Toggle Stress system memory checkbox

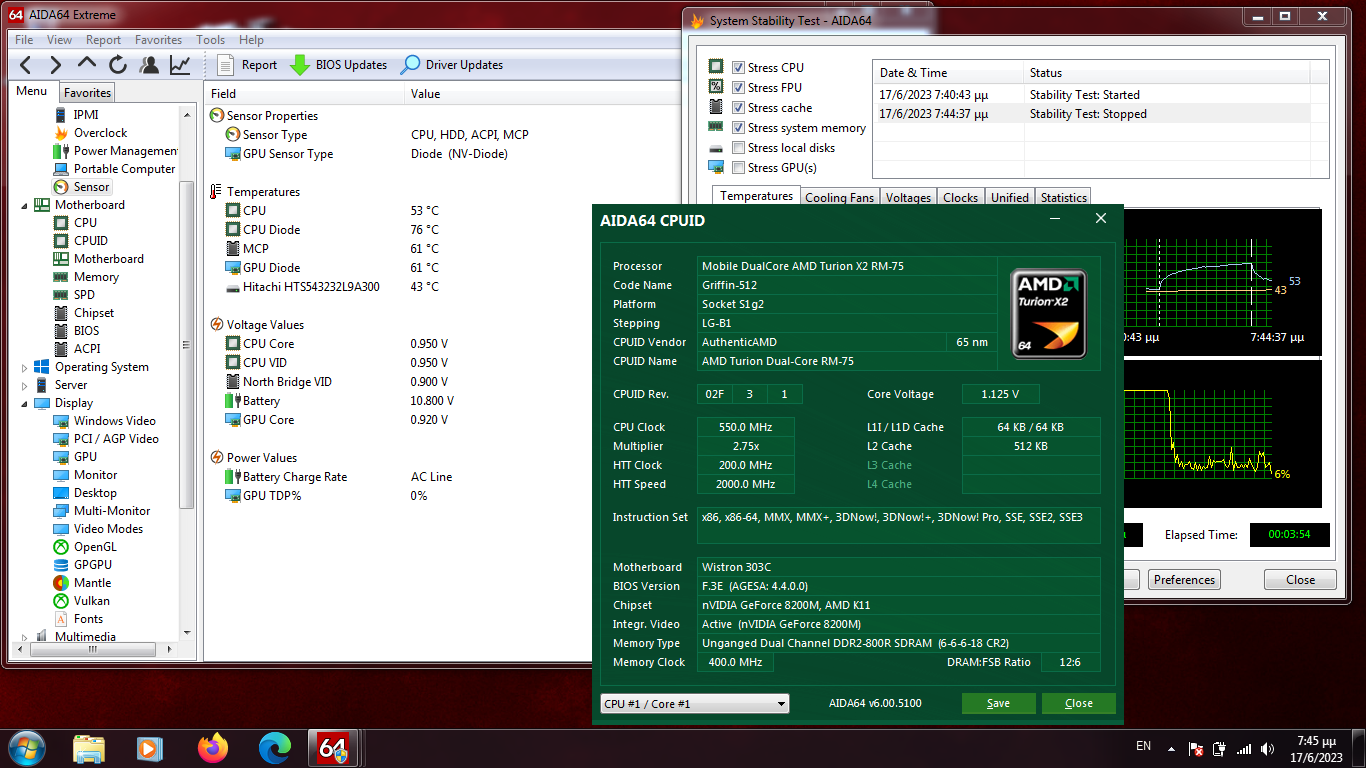[x=738, y=128]
